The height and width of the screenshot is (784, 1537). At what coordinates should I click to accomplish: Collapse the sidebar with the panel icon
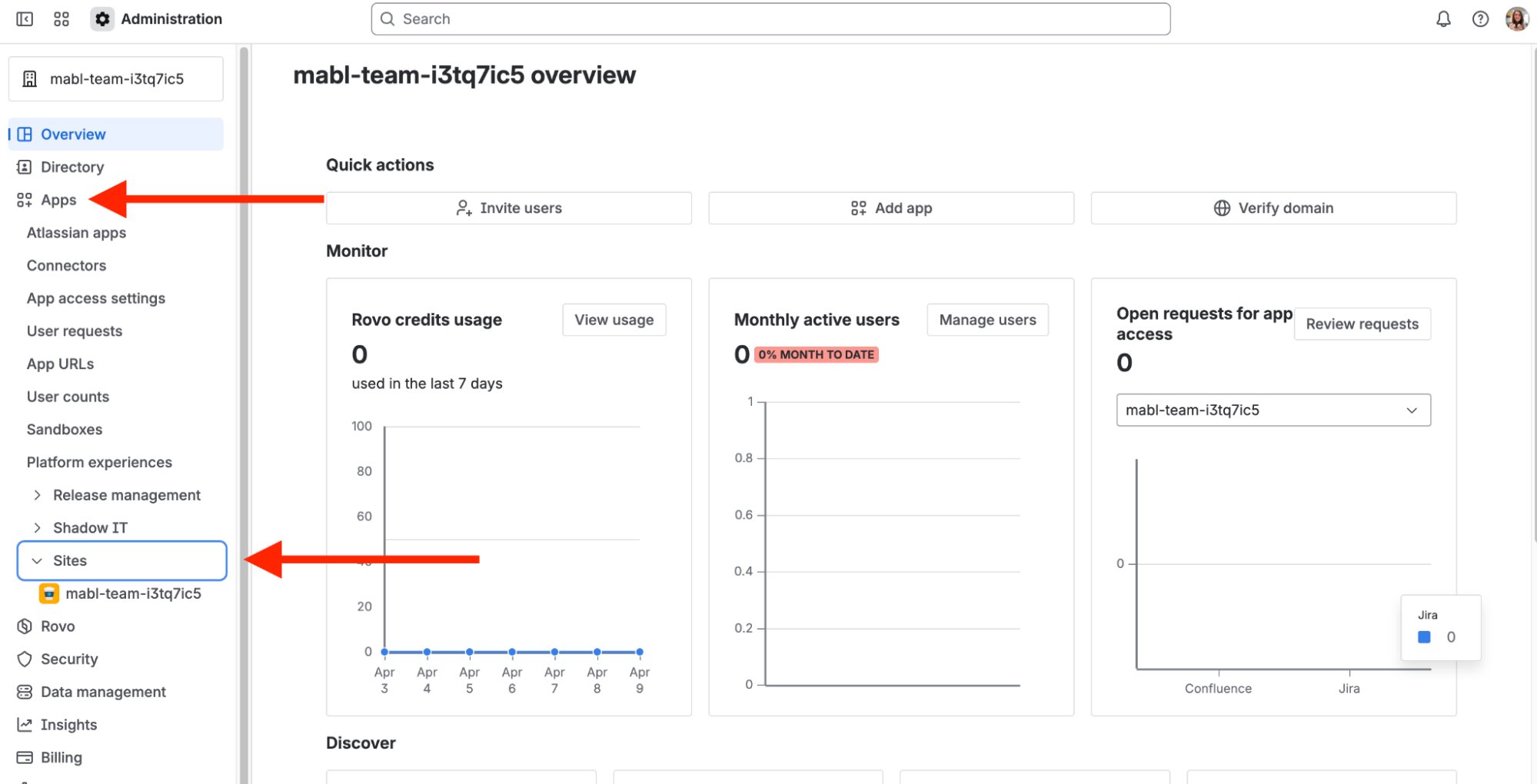tap(25, 19)
